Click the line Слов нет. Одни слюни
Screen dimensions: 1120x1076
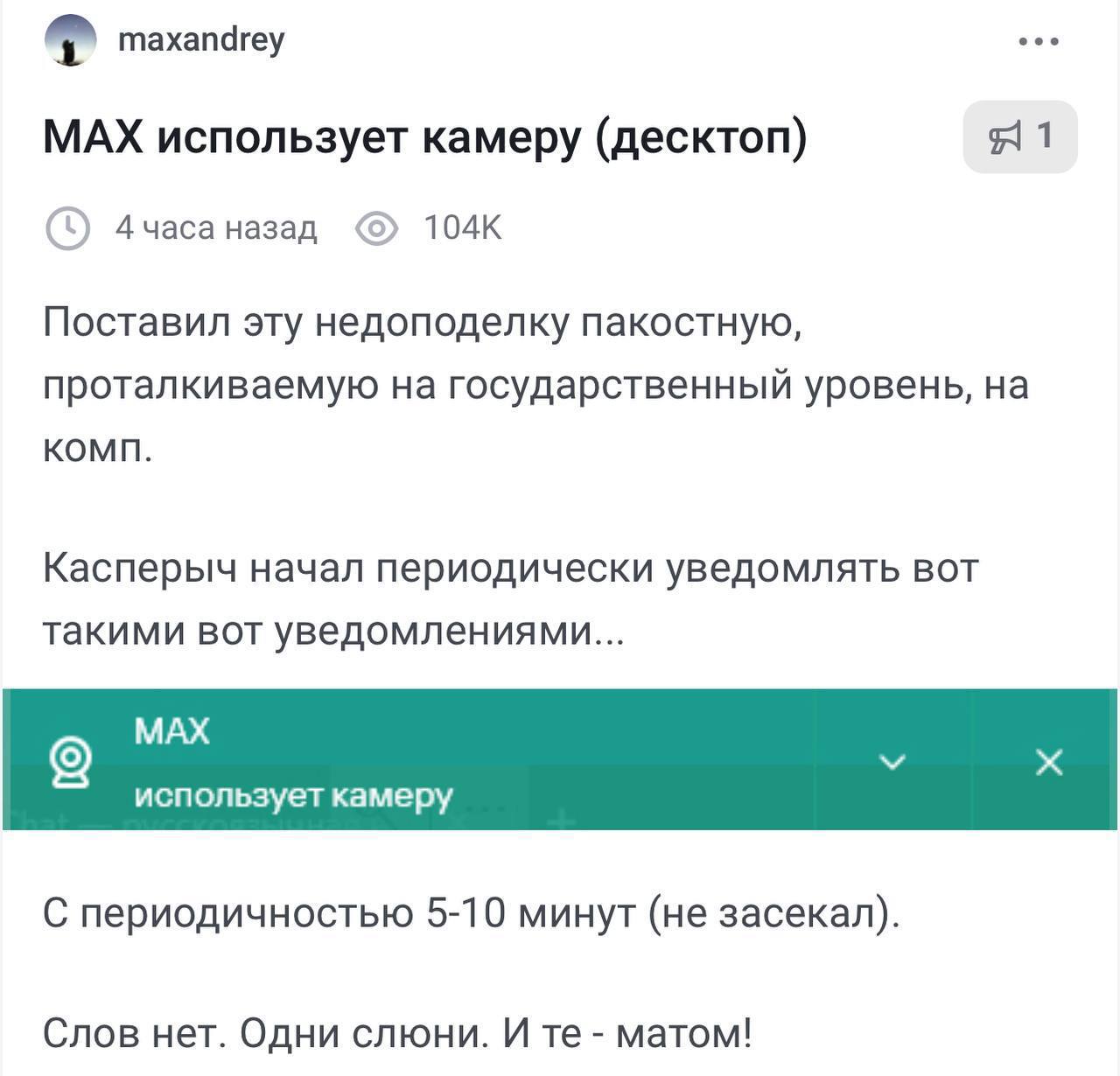(x=398, y=1034)
